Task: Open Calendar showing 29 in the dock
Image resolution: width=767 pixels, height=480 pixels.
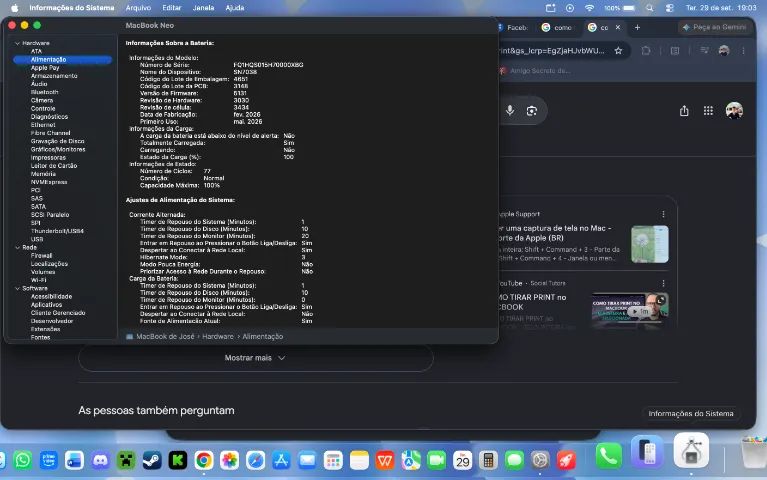Action: click(462, 460)
